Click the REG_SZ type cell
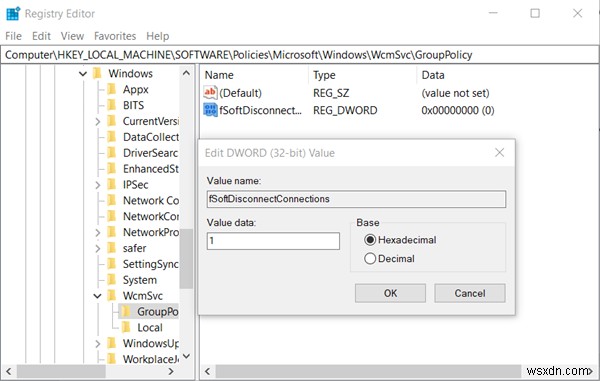 [331, 93]
